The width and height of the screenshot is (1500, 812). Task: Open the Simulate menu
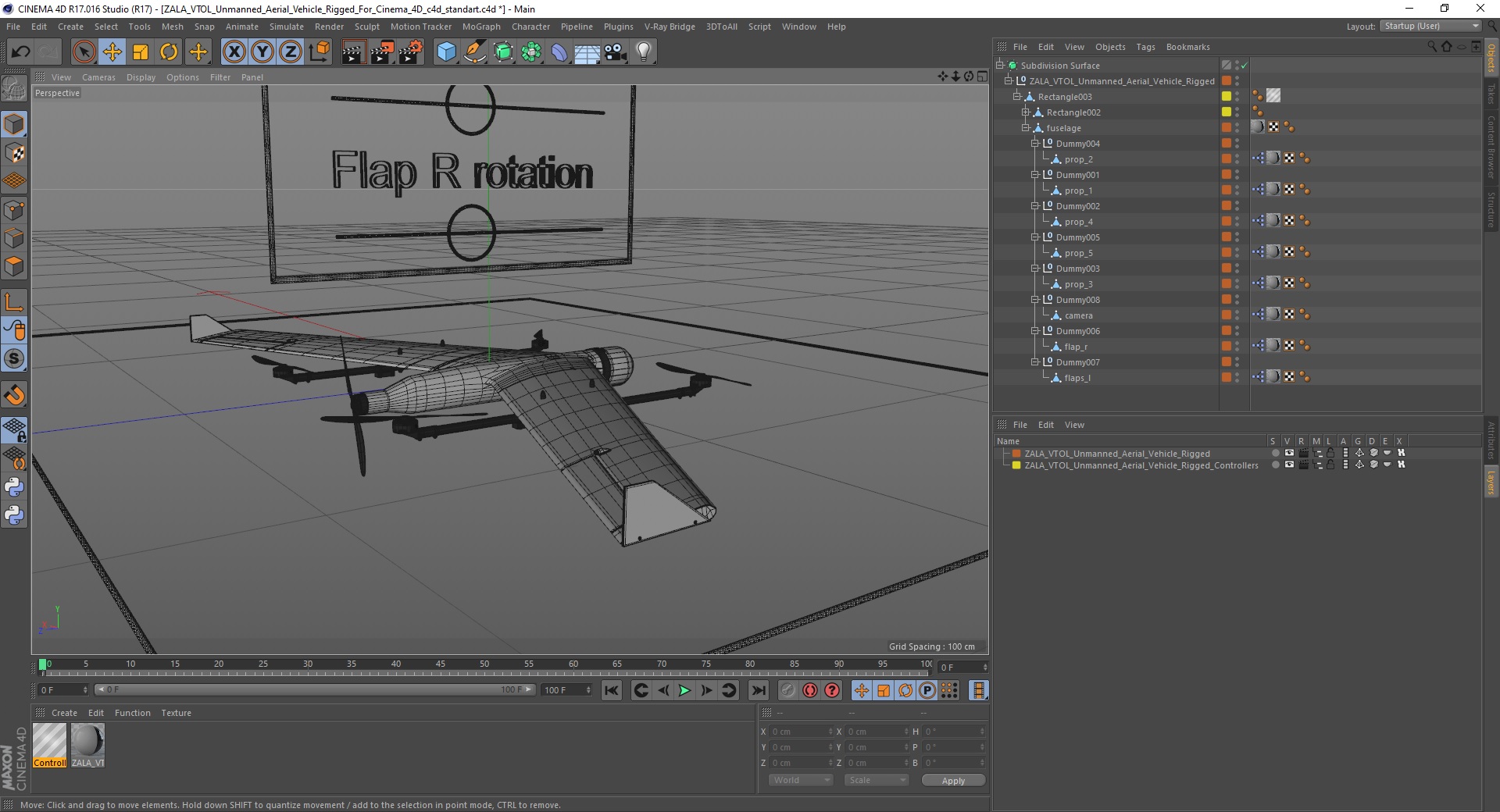pos(287,27)
